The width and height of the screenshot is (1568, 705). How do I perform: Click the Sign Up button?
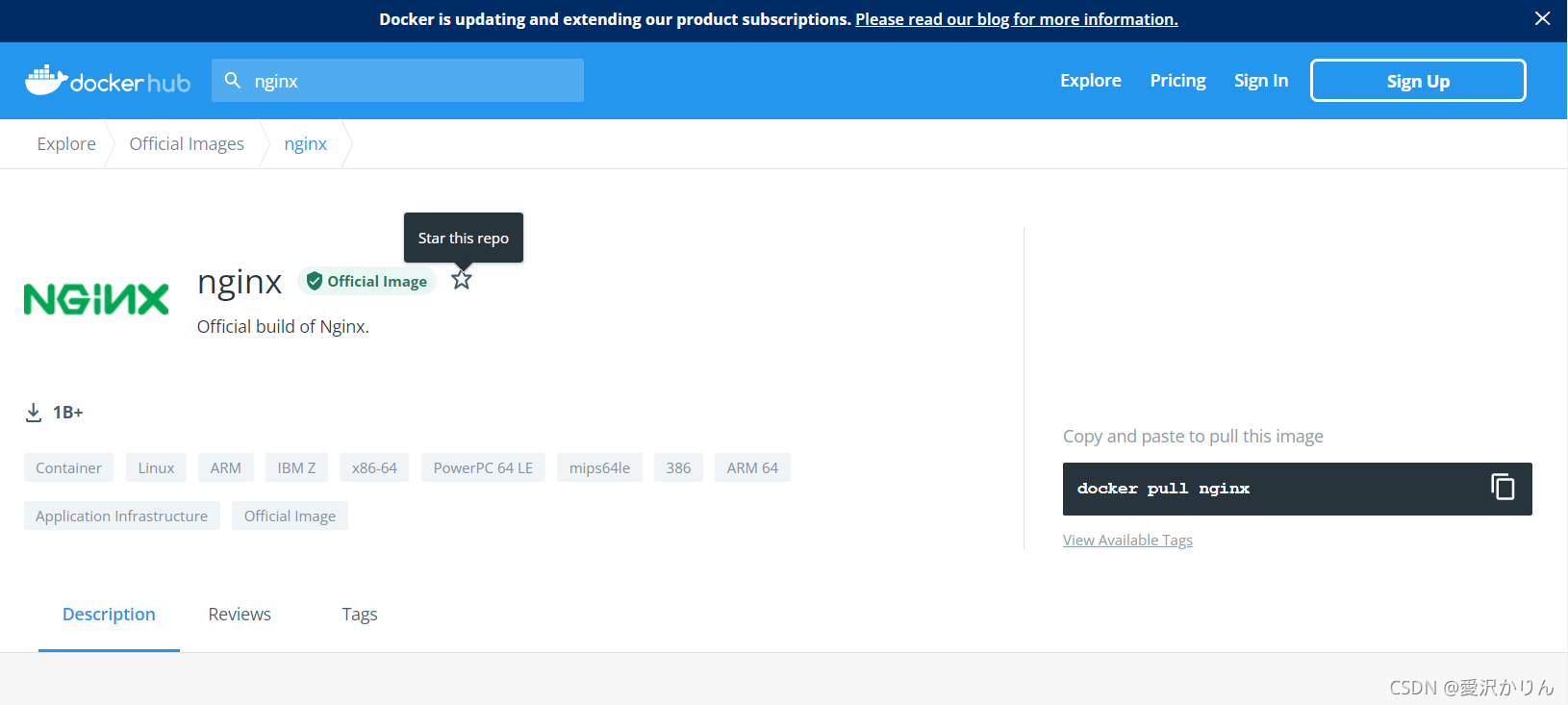pyautogui.click(x=1418, y=81)
